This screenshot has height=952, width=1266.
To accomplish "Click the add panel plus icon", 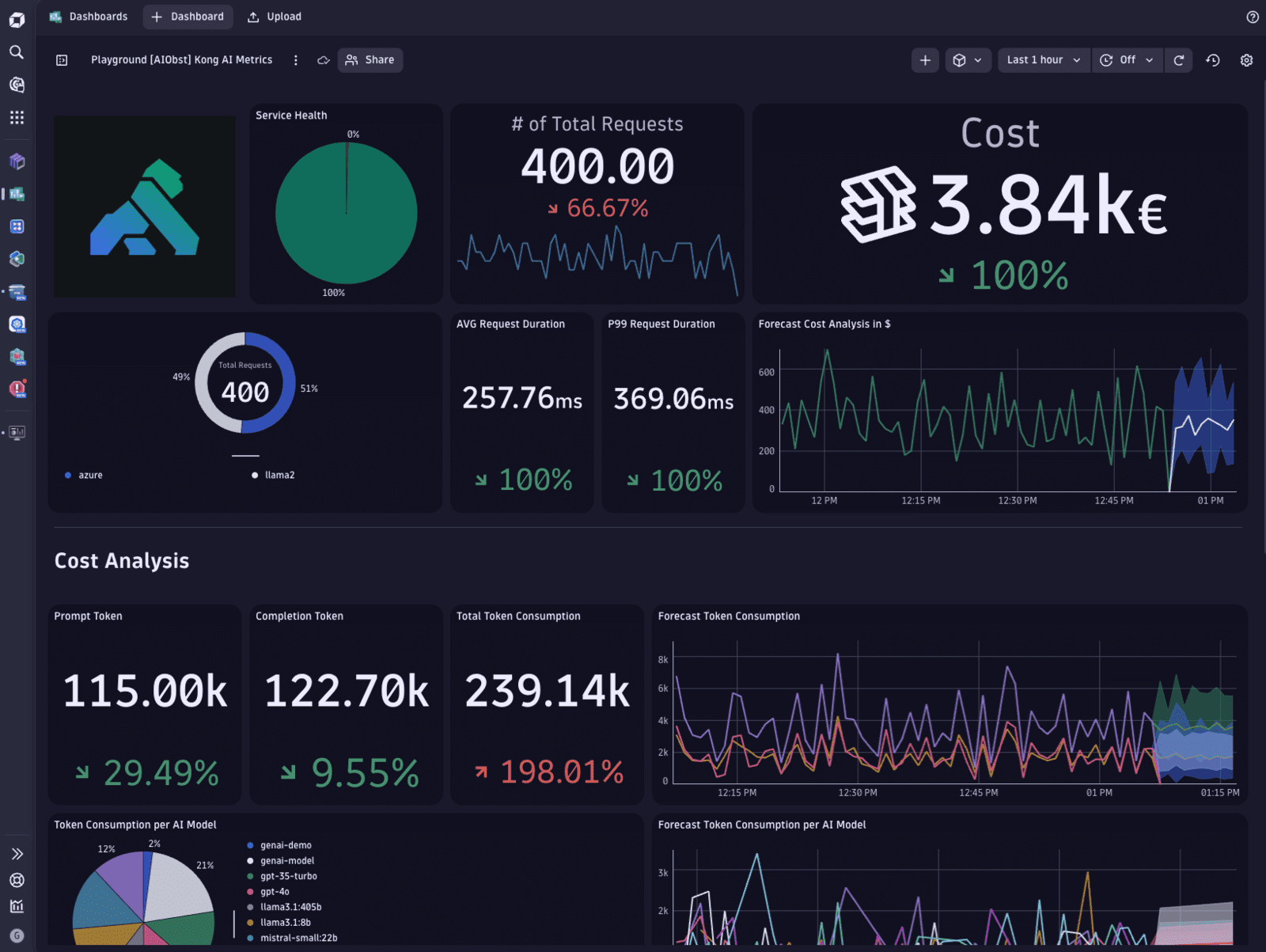I will click(925, 59).
